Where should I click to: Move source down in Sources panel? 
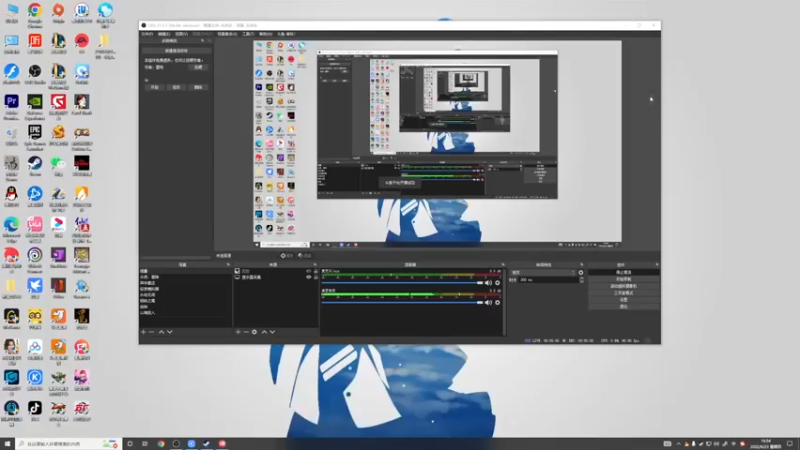272,332
